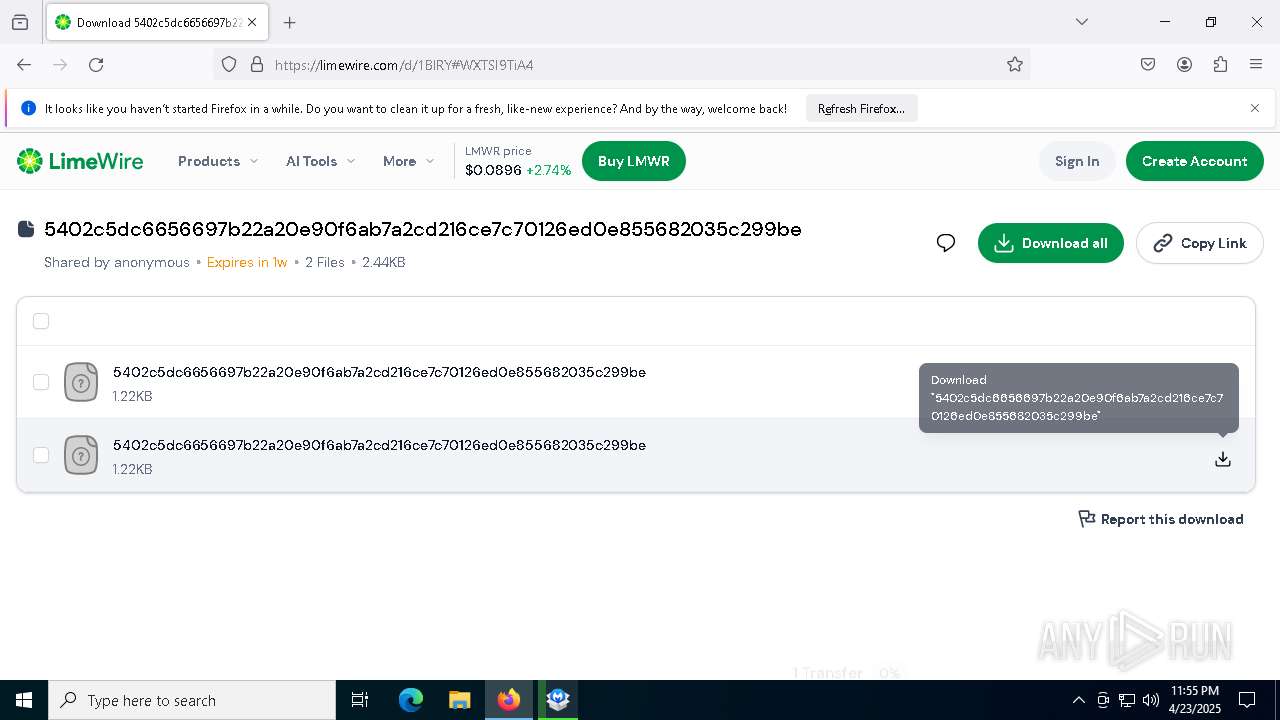
Task: Click the Sign In button
Action: click(1077, 161)
